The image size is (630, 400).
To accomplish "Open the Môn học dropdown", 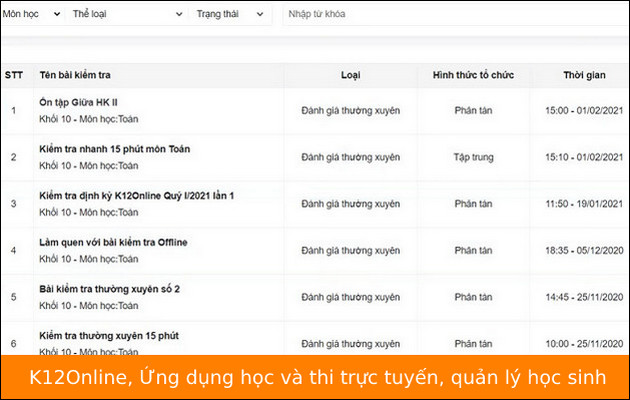I will click(31, 14).
